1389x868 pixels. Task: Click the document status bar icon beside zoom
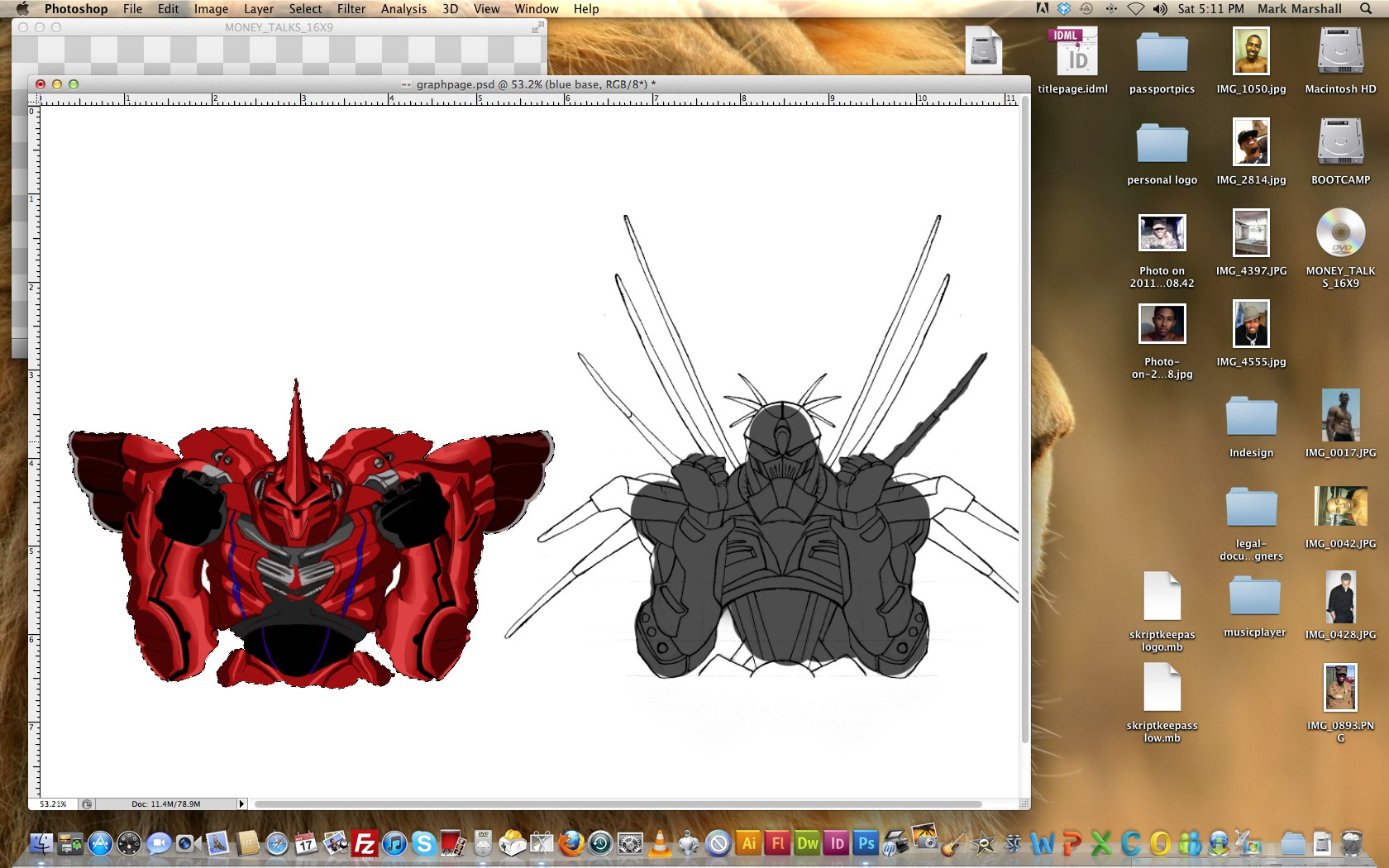(87, 804)
